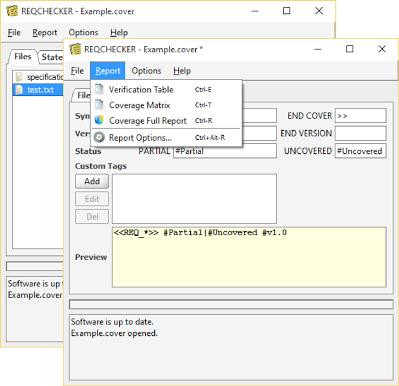Select test.txt in back window file list
Image resolution: width=399 pixels, height=386 pixels.
click(38, 90)
